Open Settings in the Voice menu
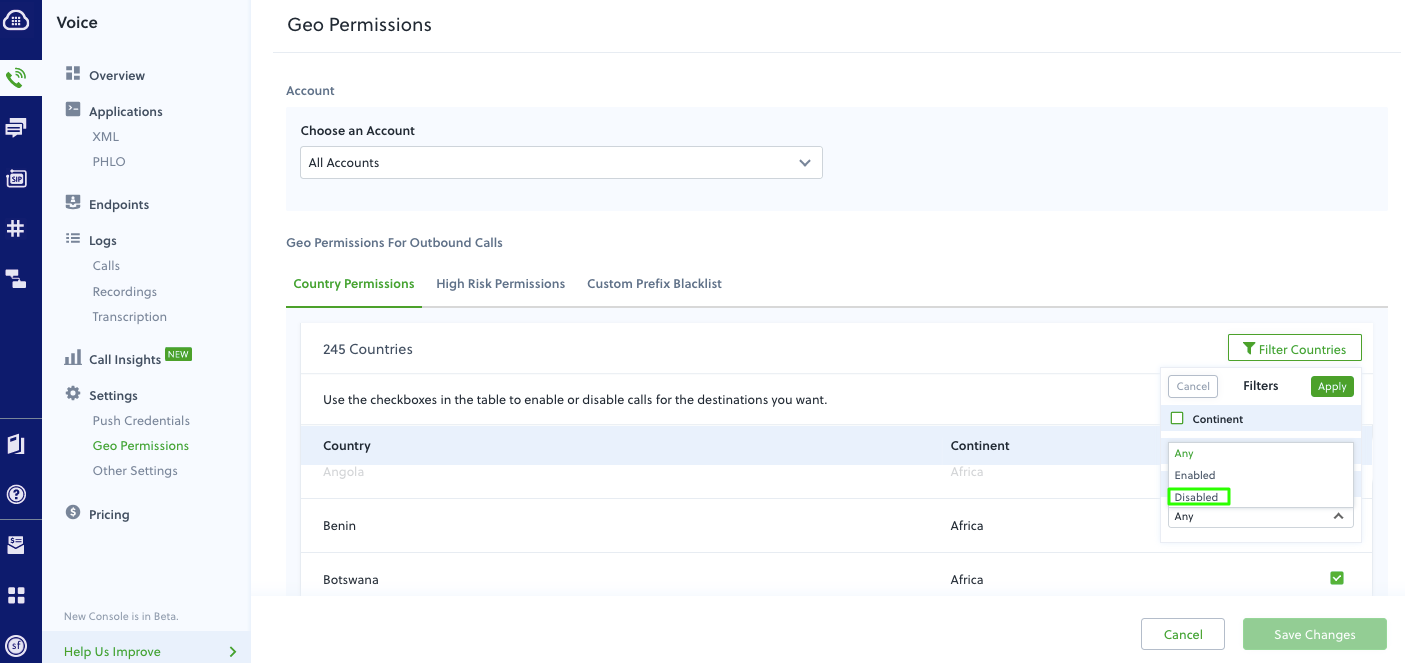The width and height of the screenshot is (1405, 663). pyautogui.click(x=113, y=395)
